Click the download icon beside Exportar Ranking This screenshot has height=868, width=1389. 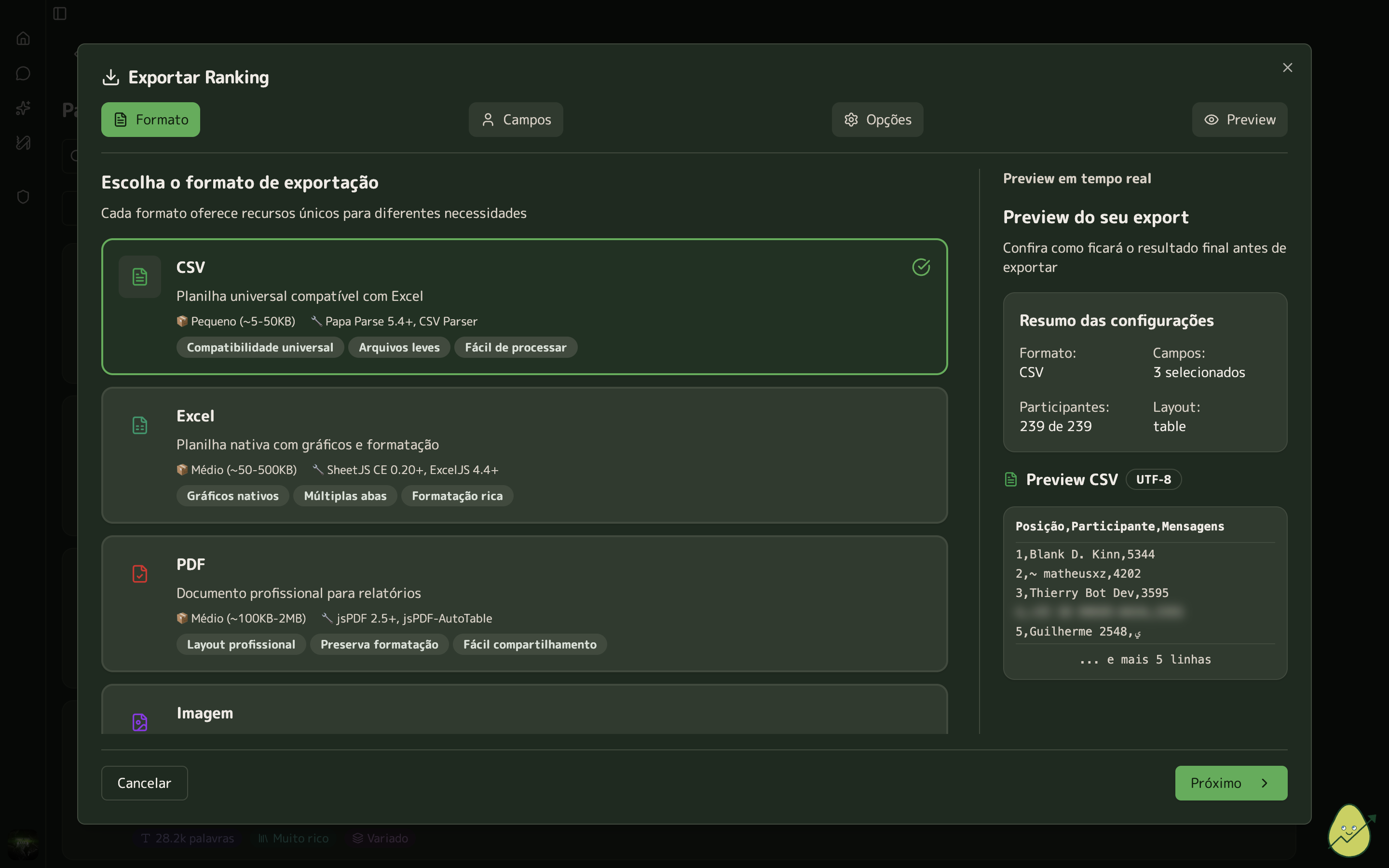click(x=111, y=77)
